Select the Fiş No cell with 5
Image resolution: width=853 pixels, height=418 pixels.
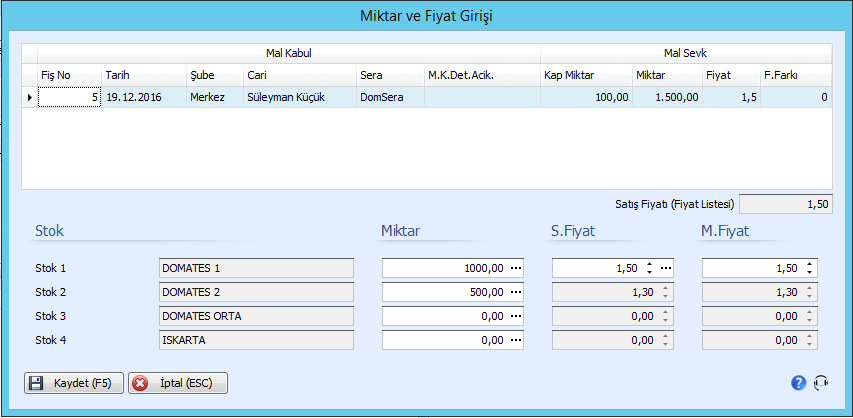tap(70, 97)
